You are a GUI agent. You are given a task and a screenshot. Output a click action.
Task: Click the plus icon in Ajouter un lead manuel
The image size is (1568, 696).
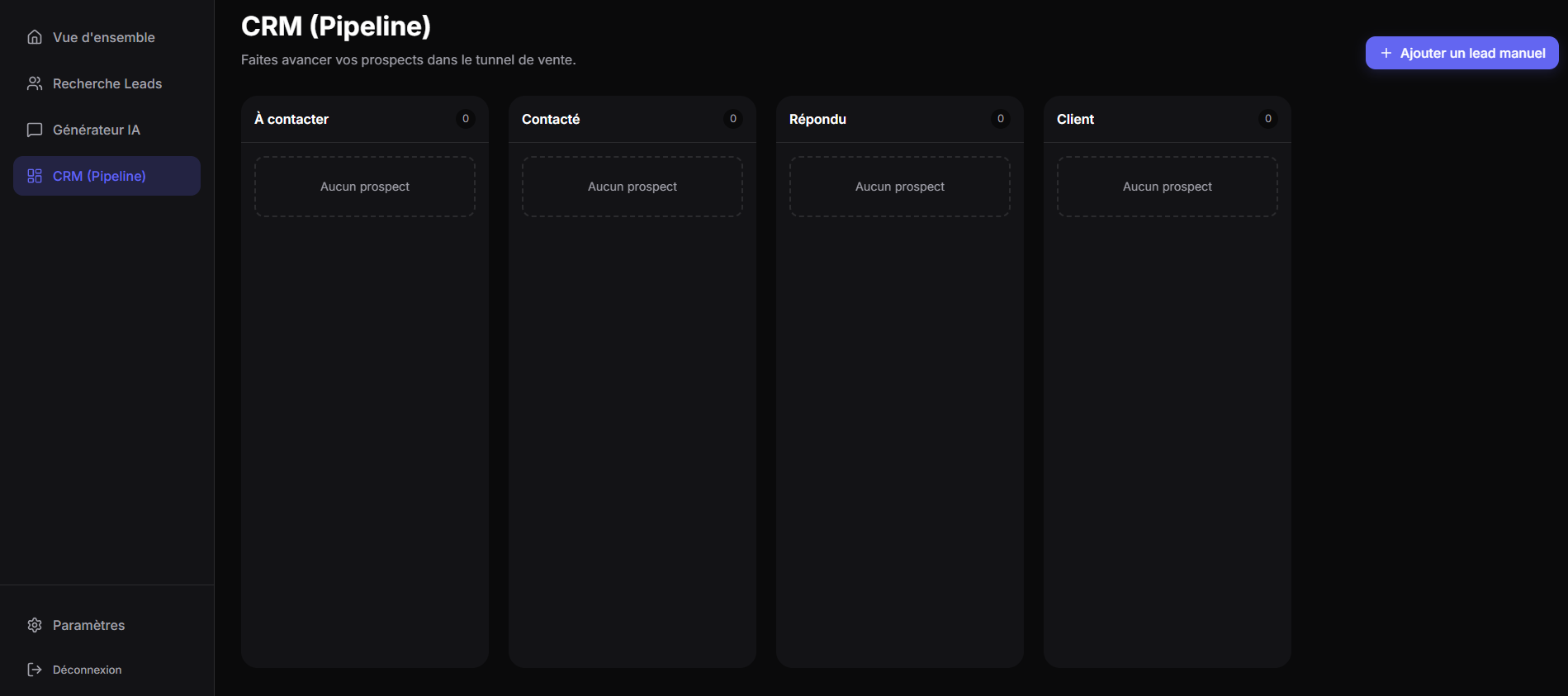pos(1386,53)
